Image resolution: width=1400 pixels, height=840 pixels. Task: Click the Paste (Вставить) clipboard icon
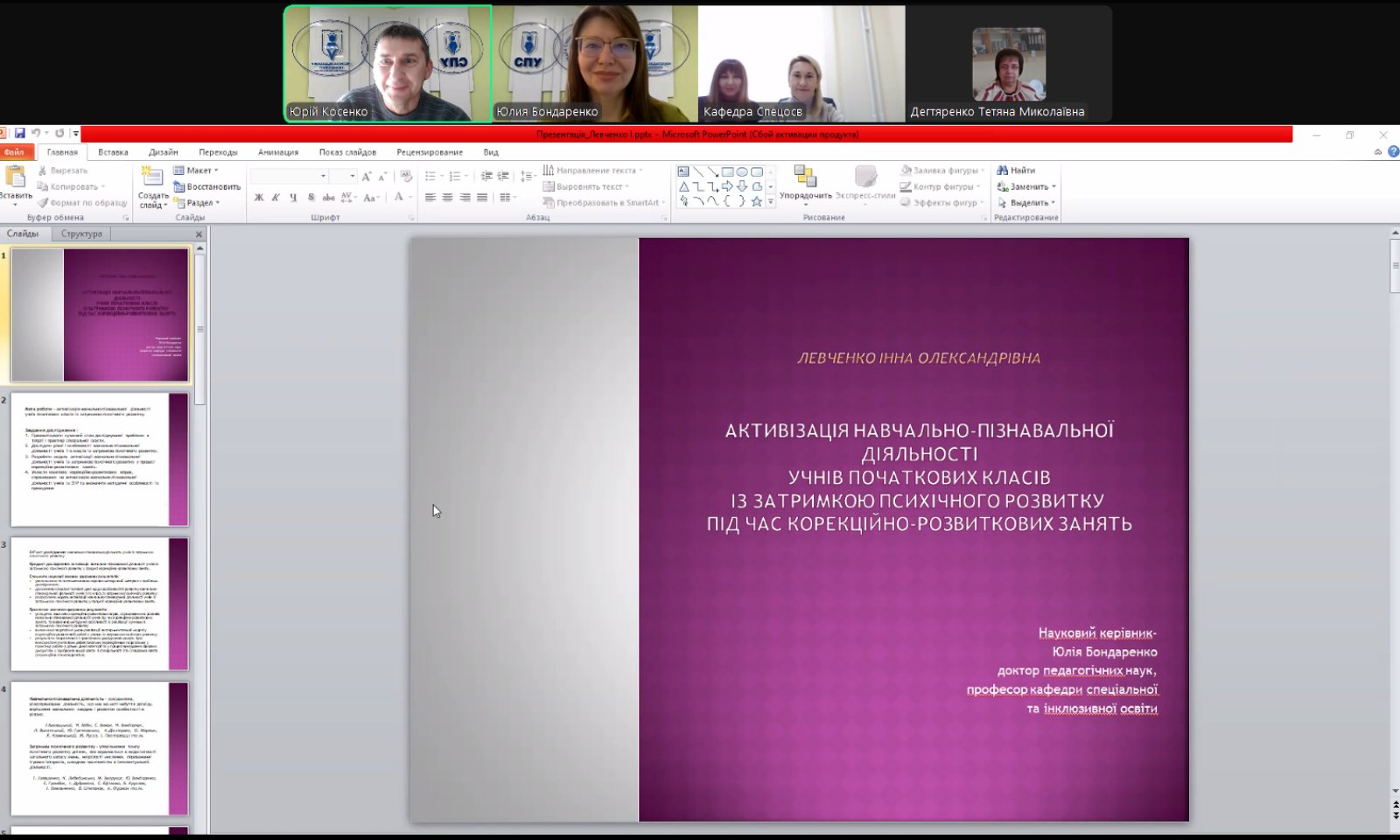point(15,178)
